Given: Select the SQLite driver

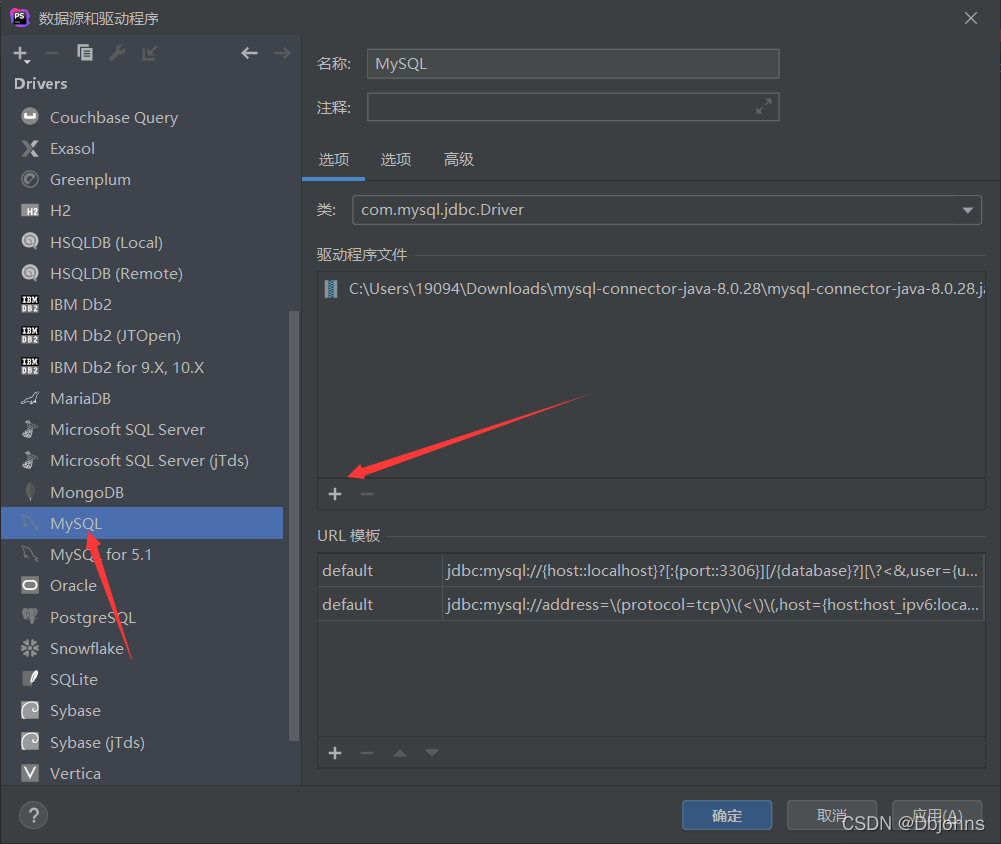Looking at the screenshot, I should [x=142, y=679].
